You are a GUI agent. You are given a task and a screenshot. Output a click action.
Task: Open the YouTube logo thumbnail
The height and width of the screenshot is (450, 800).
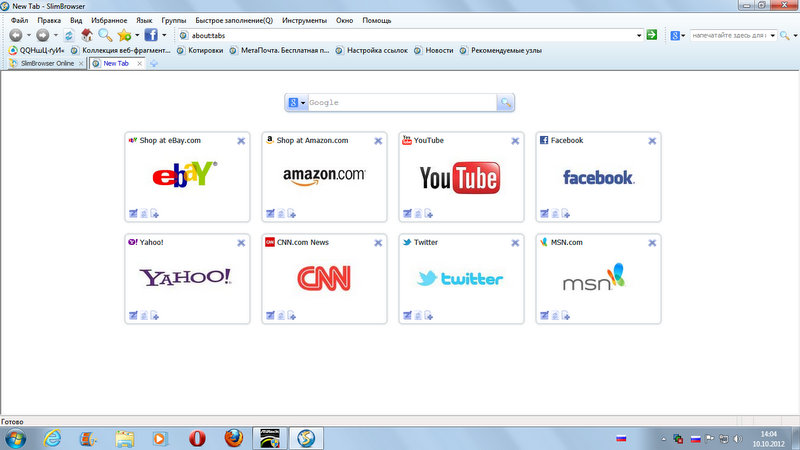[460, 178]
